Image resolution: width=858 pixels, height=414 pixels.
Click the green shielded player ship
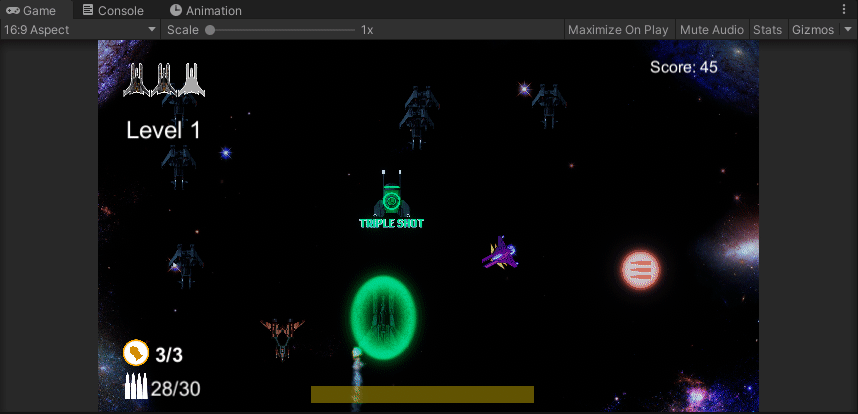click(x=384, y=317)
